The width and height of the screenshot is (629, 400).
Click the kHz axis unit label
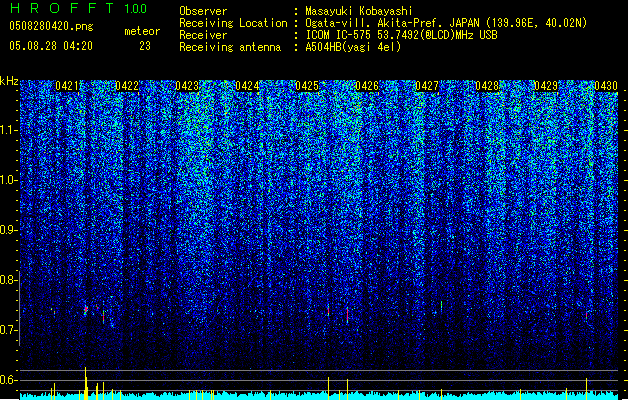9,81
